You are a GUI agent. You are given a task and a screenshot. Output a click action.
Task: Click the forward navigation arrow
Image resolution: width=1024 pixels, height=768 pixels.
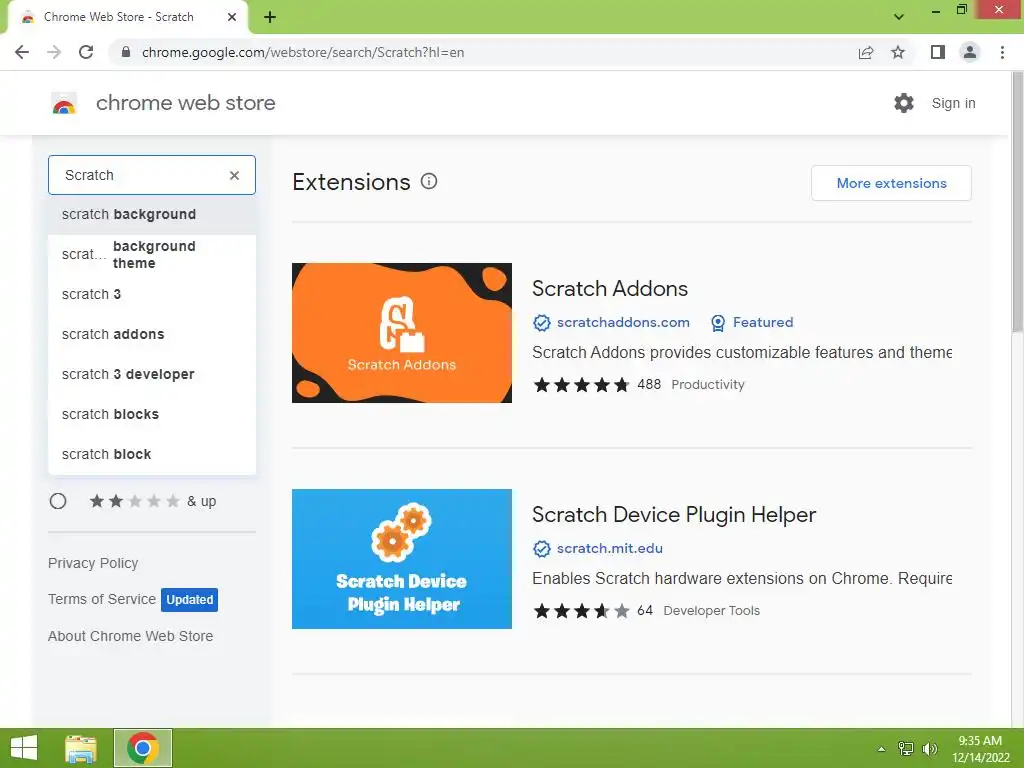(x=54, y=52)
